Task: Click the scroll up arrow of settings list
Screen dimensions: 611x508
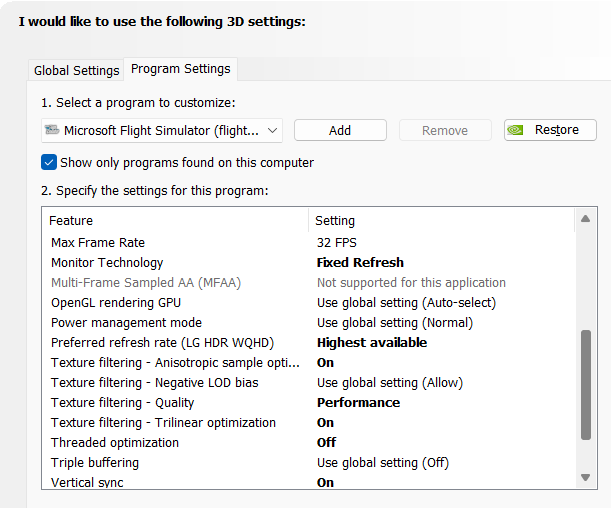Action: [585, 219]
